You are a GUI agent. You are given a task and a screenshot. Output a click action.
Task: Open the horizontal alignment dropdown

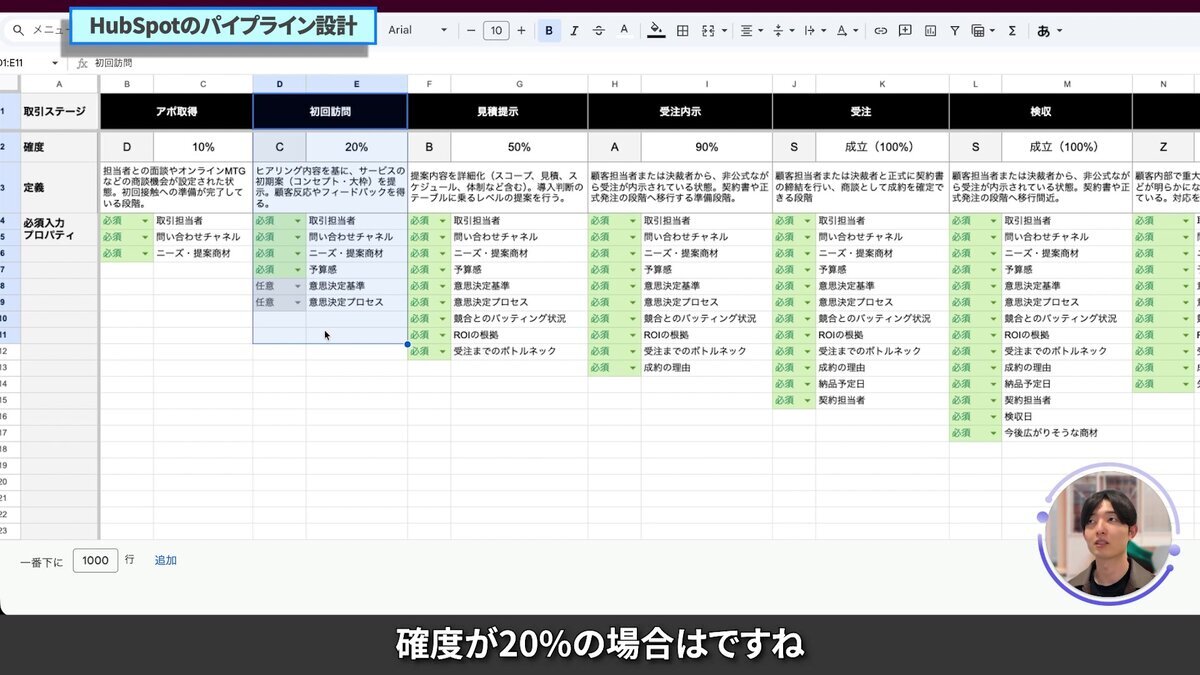[759, 30]
